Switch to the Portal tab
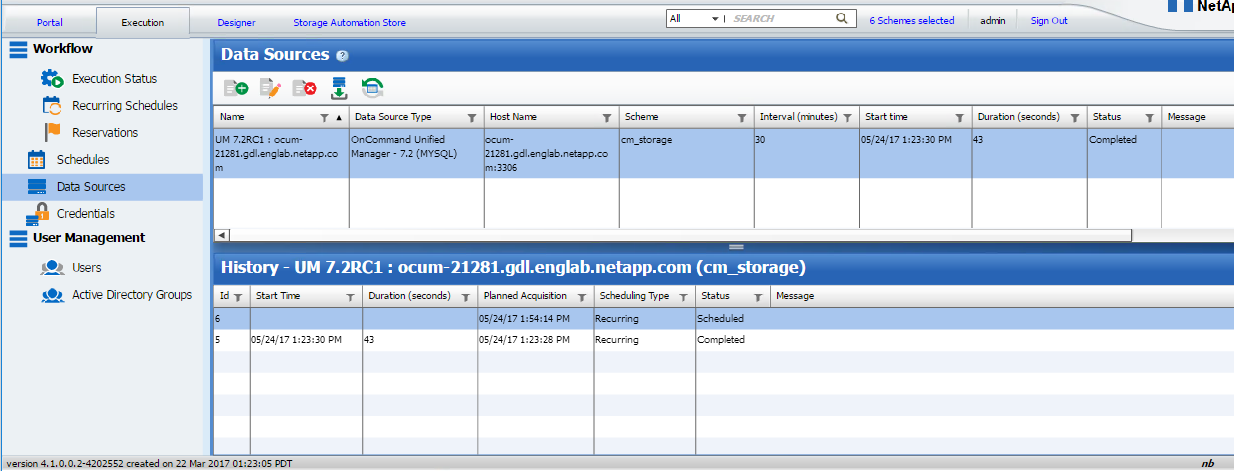The image size is (1234, 471). (x=48, y=21)
